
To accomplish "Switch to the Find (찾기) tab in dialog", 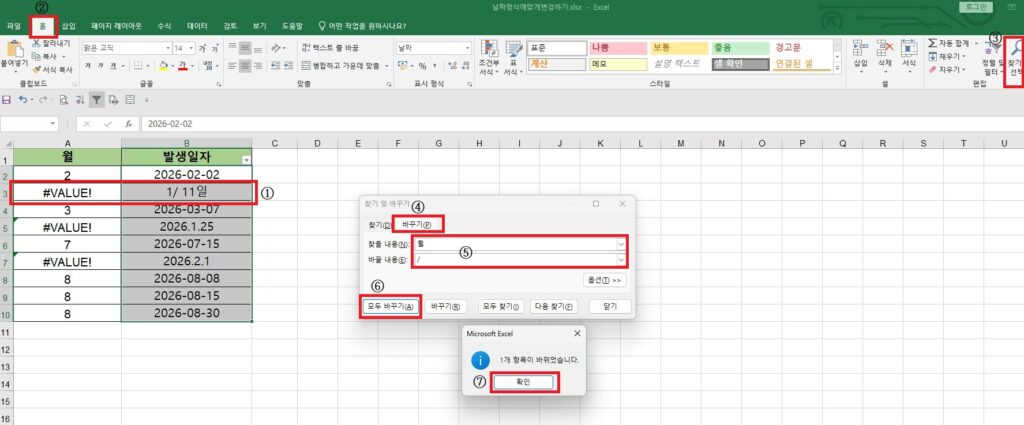I will point(379,225).
